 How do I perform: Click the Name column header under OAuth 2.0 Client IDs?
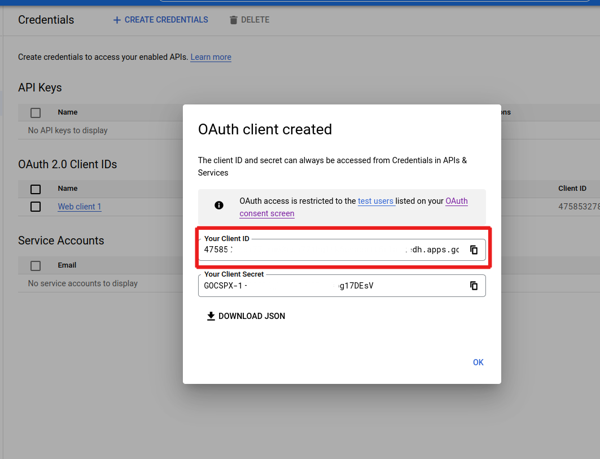68,188
